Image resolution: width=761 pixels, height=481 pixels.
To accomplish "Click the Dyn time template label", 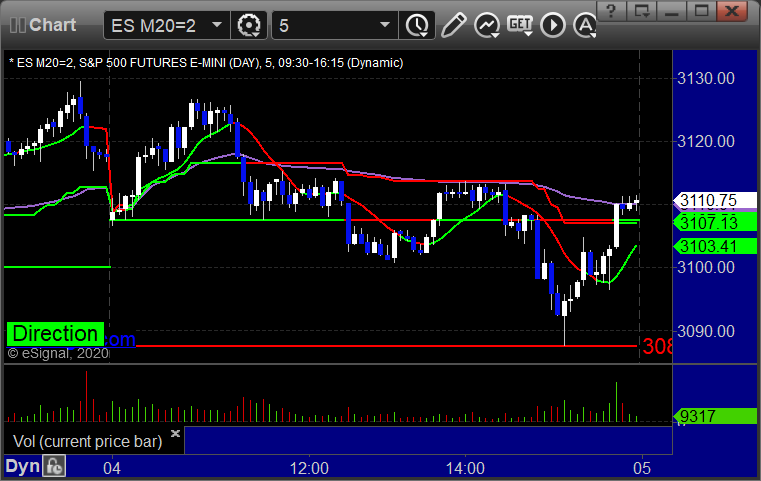I will pyautogui.click(x=22, y=466).
